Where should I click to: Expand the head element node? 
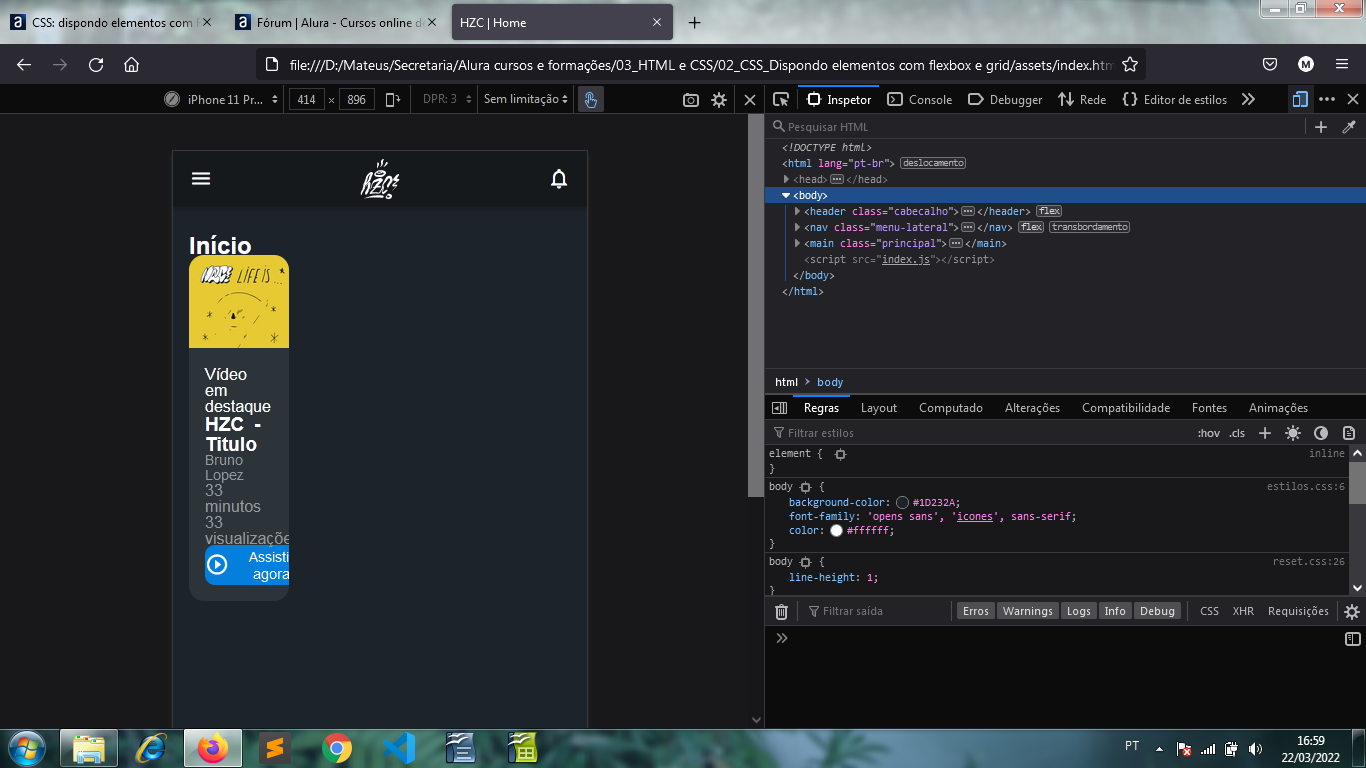pos(786,179)
